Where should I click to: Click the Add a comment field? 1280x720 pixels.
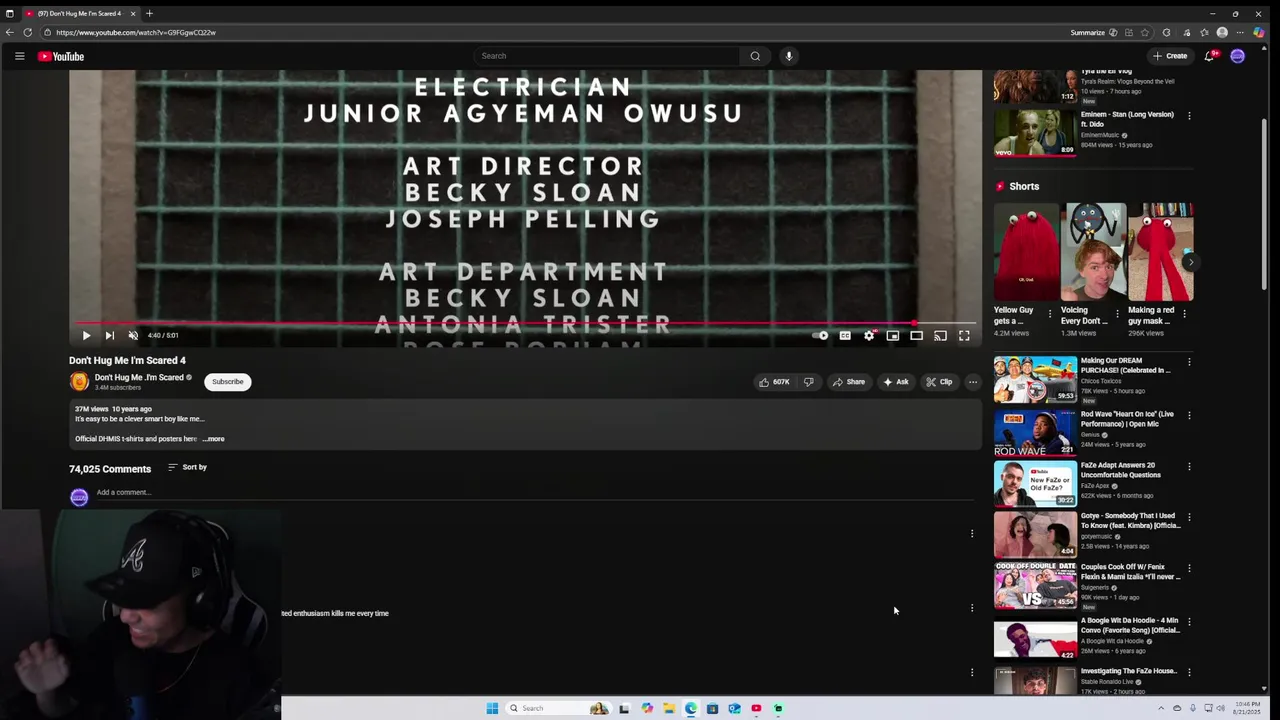[535, 492]
